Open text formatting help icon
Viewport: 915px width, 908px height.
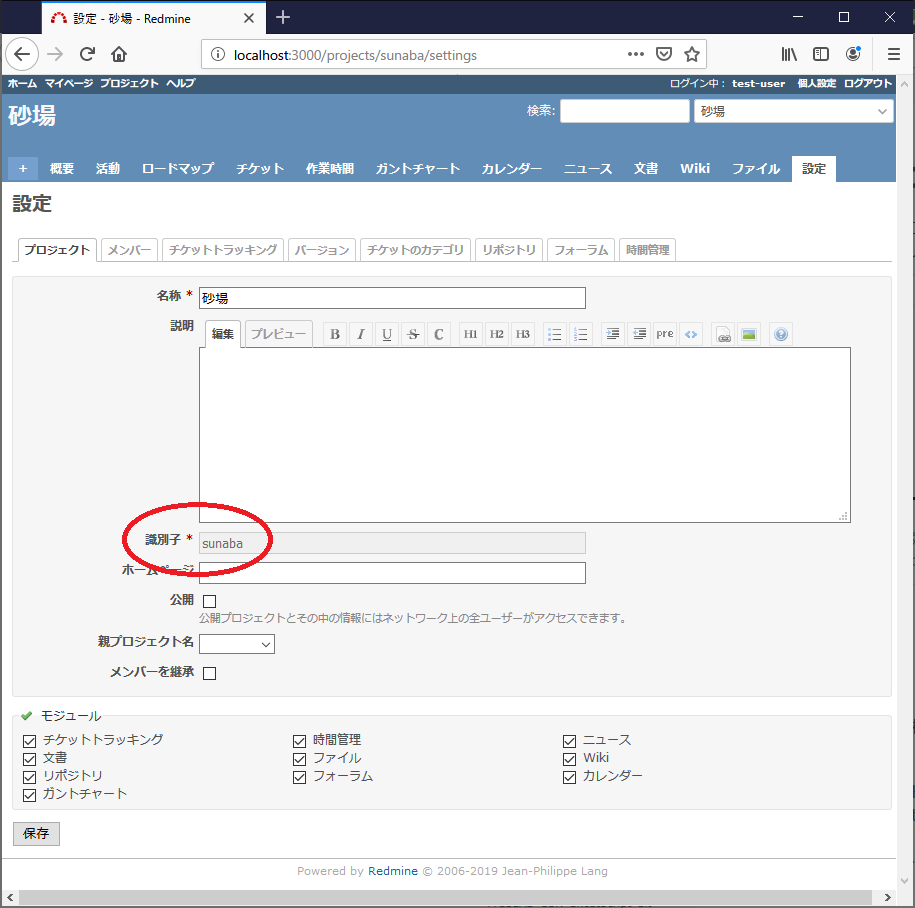click(x=781, y=334)
